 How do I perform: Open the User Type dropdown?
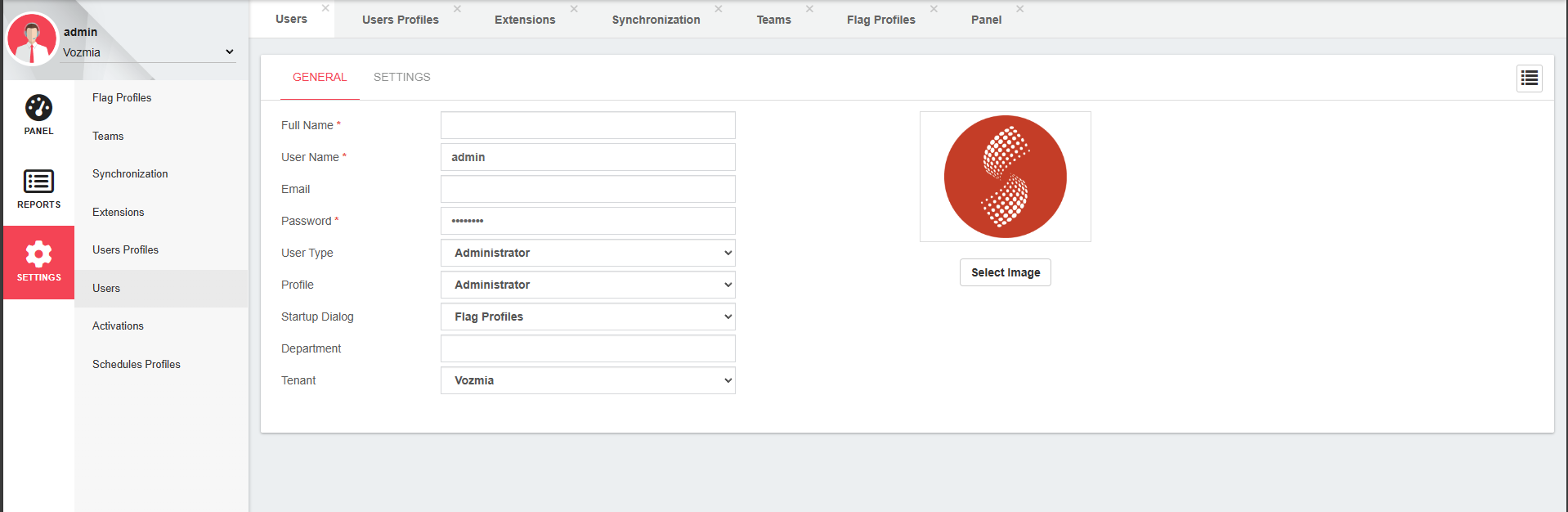[x=588, y=253]
